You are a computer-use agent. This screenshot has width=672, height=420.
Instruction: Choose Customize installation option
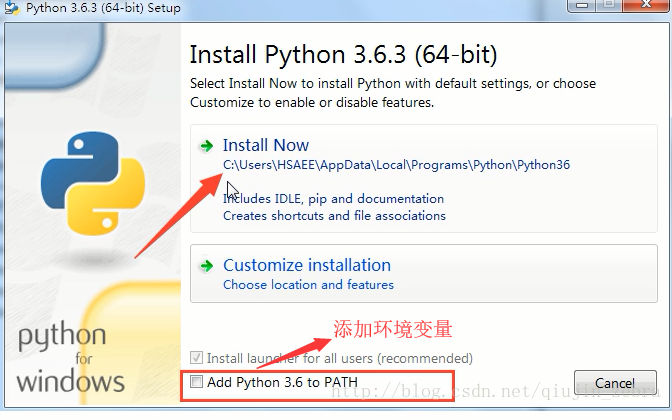(423, 273)
